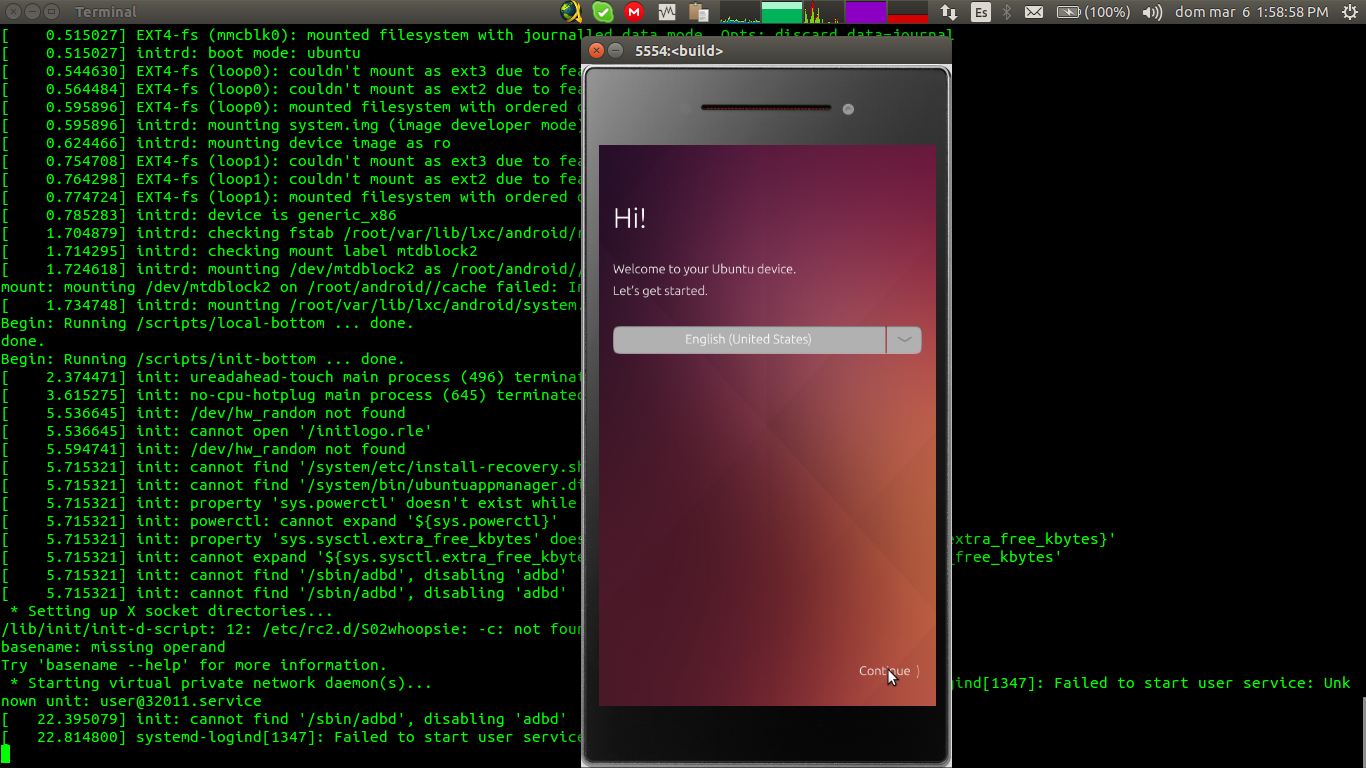Open the network connections indicator
1366x768 pixels.
click(x=949, y=12)
